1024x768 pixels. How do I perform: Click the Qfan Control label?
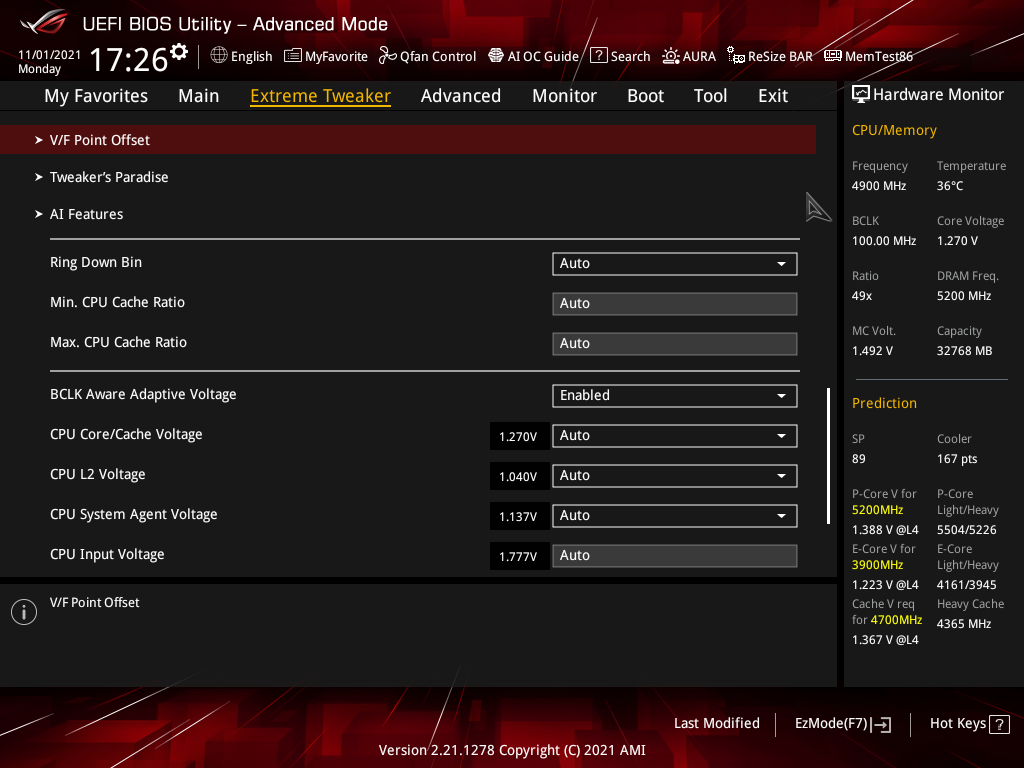coord(438,56)
